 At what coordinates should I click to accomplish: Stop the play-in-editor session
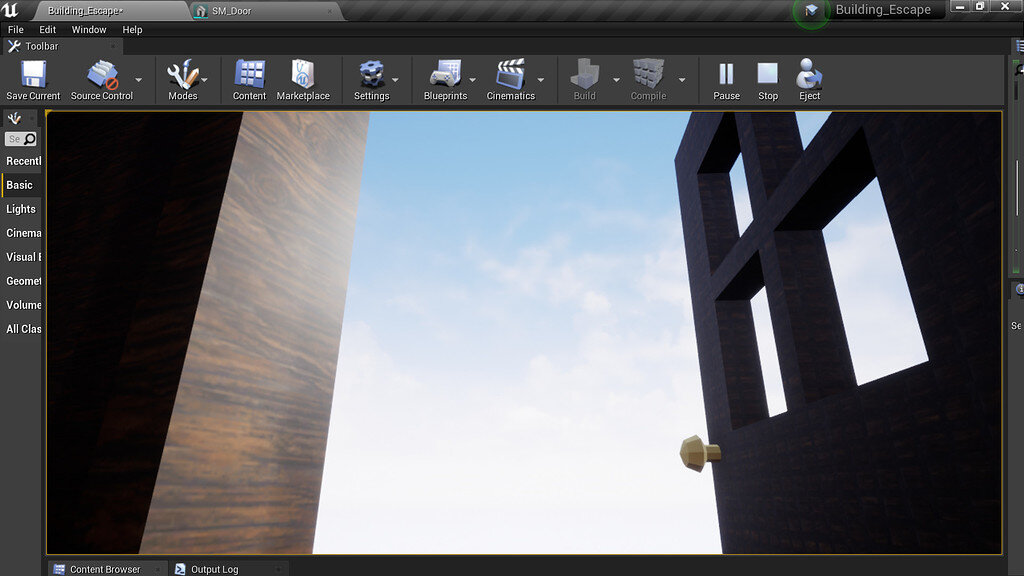tap(767, 75)
